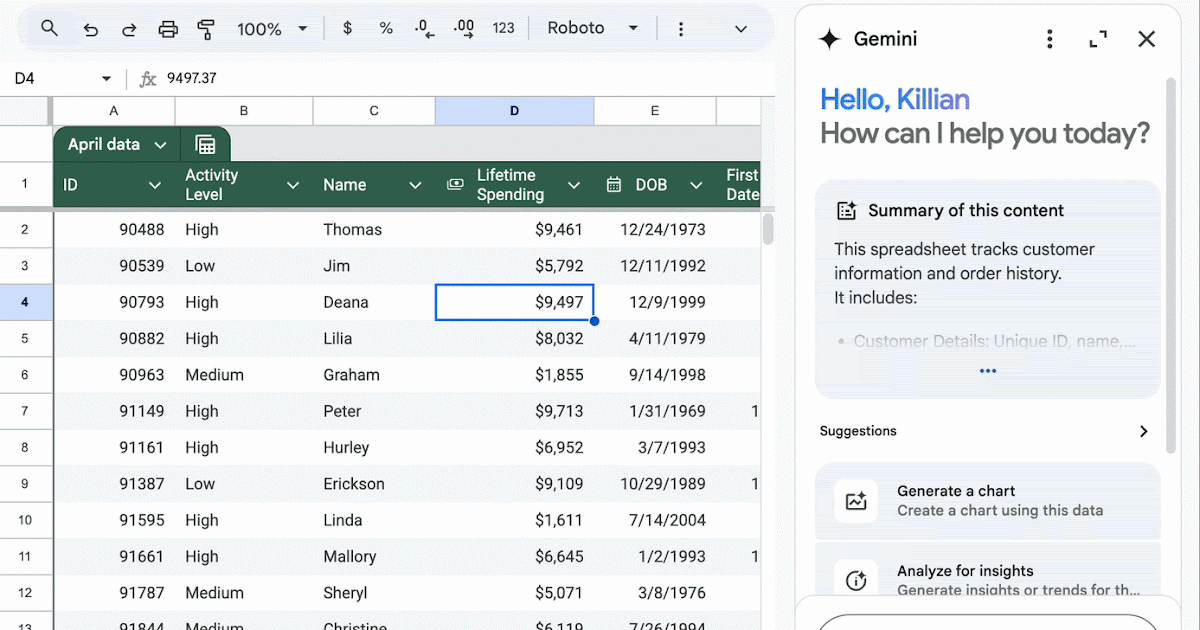This screenshot has height=630, width=1200.
Task: Click the undo arrow icon
Action: pyautogui.click(x=91, y=29)
